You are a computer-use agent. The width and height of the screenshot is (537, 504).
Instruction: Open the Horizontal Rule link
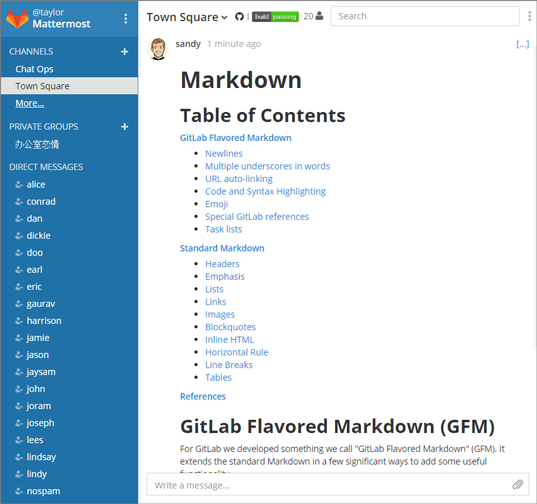[x=237, y=353]
